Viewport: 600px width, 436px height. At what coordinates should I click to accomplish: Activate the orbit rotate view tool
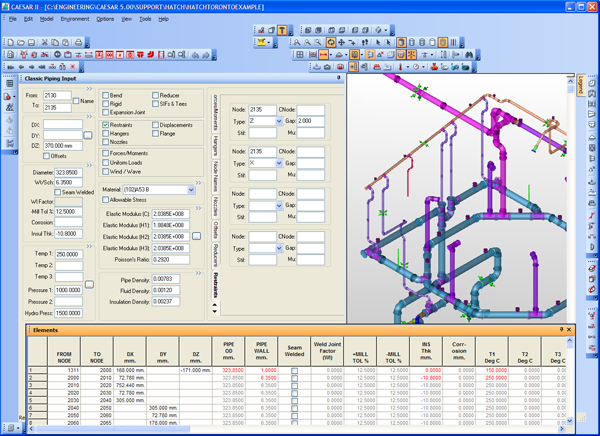pyautogui.click(x=331, y=42)
